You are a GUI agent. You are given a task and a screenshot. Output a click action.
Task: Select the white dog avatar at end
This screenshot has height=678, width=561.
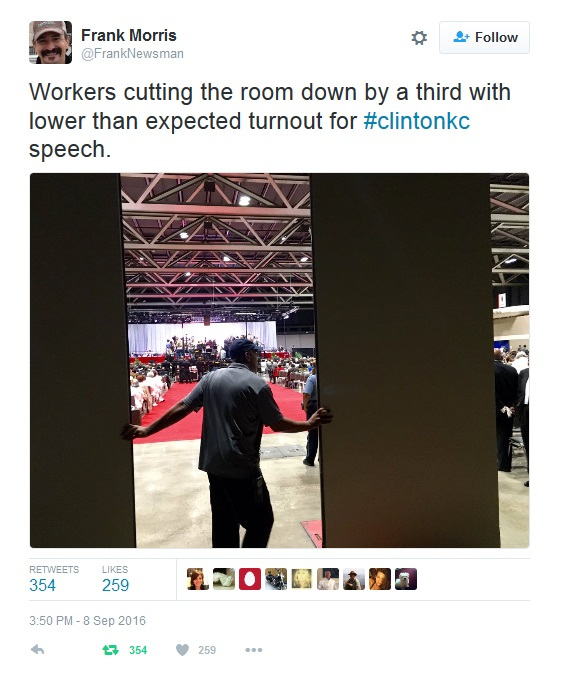click(x=406, y=579)
